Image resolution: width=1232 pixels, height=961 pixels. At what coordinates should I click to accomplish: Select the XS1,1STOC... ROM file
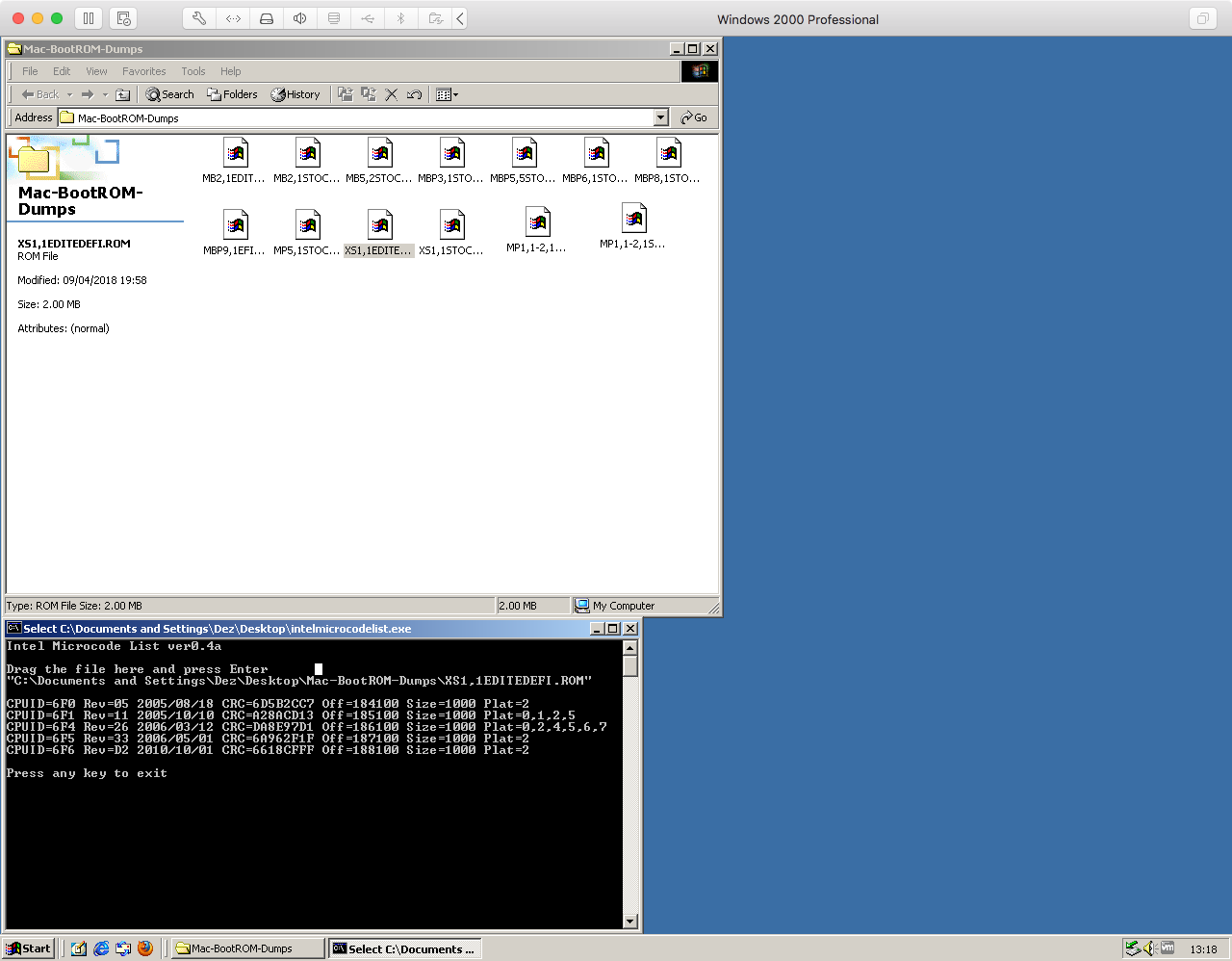tap(451, 233)
